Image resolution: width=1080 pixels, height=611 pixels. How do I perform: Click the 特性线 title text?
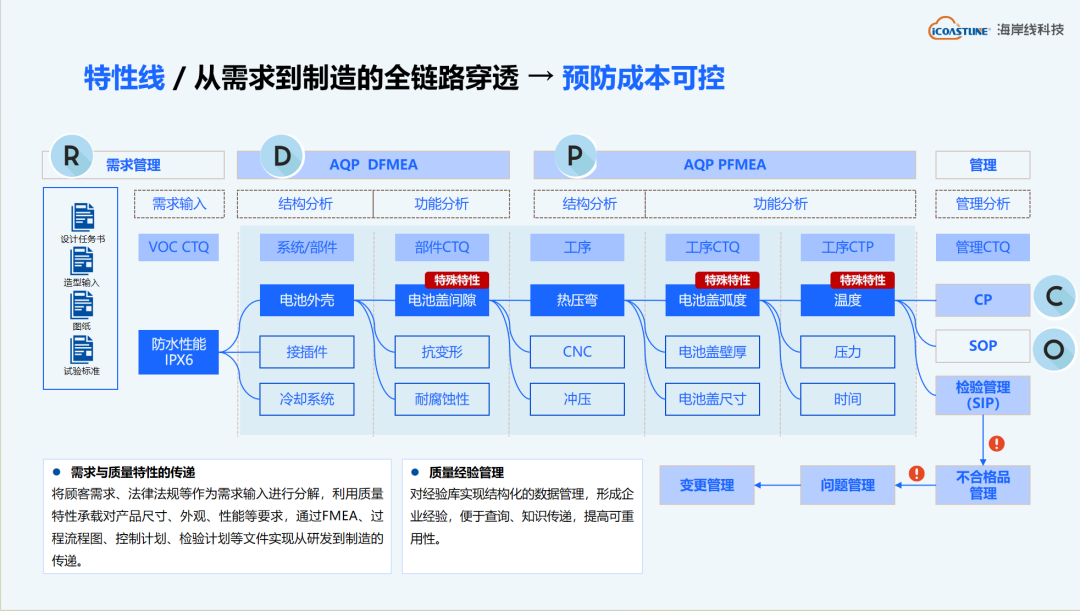coord(125,78)
